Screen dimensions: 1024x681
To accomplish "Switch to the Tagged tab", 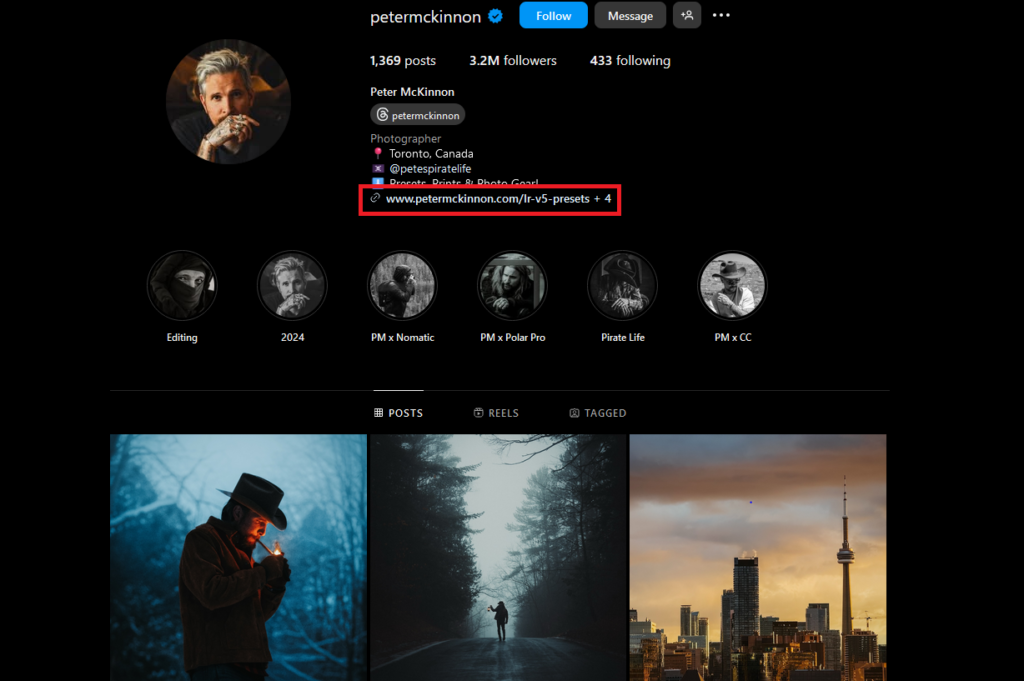I will (x=598, y=413).
